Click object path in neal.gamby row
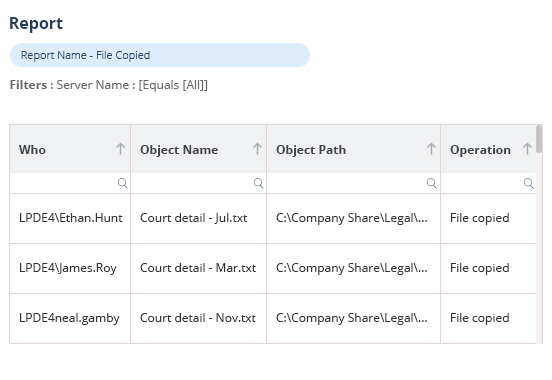The height and width of the screenshot is (380, 552). click(x=353, y=318)
